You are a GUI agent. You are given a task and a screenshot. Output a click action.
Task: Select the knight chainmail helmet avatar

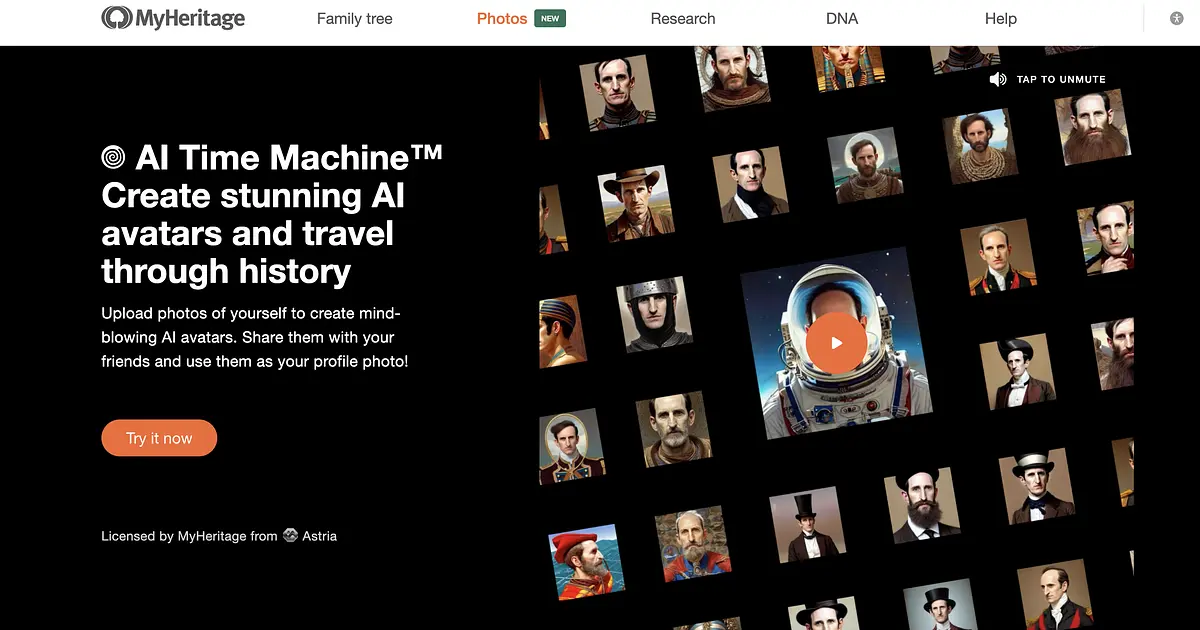[x=653, y=314]
